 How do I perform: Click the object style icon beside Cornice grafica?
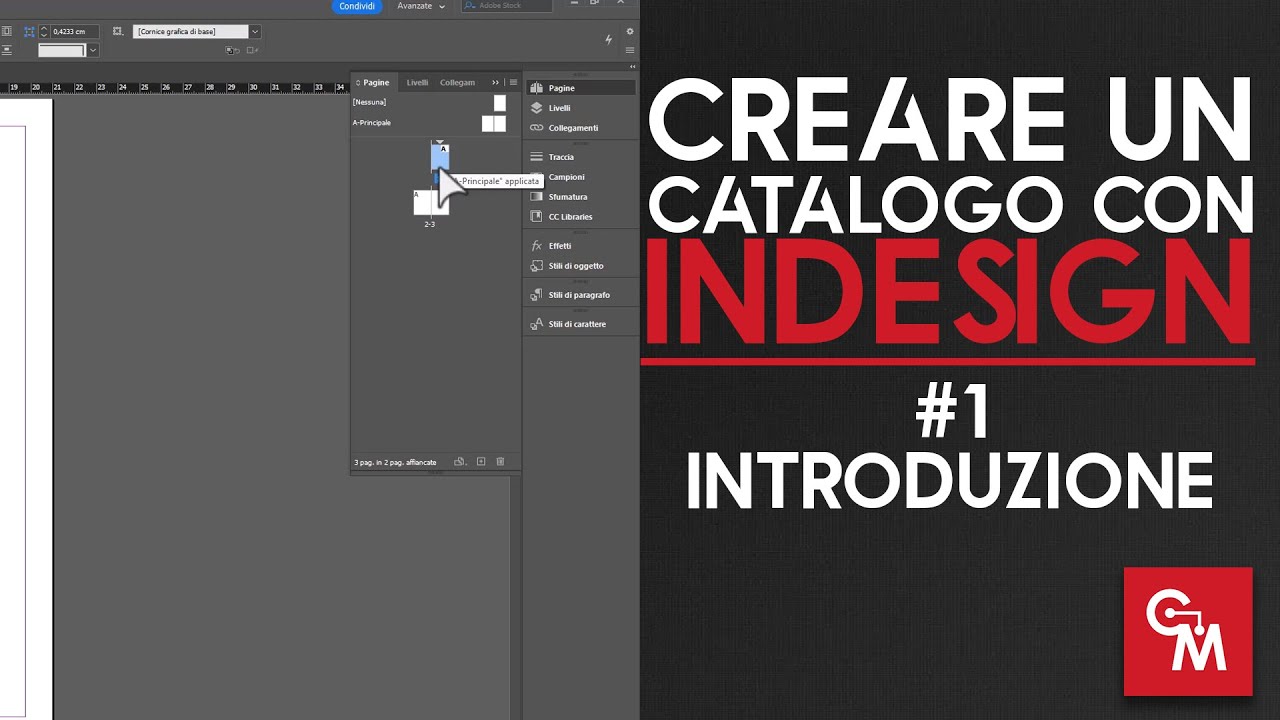[118, 32]
